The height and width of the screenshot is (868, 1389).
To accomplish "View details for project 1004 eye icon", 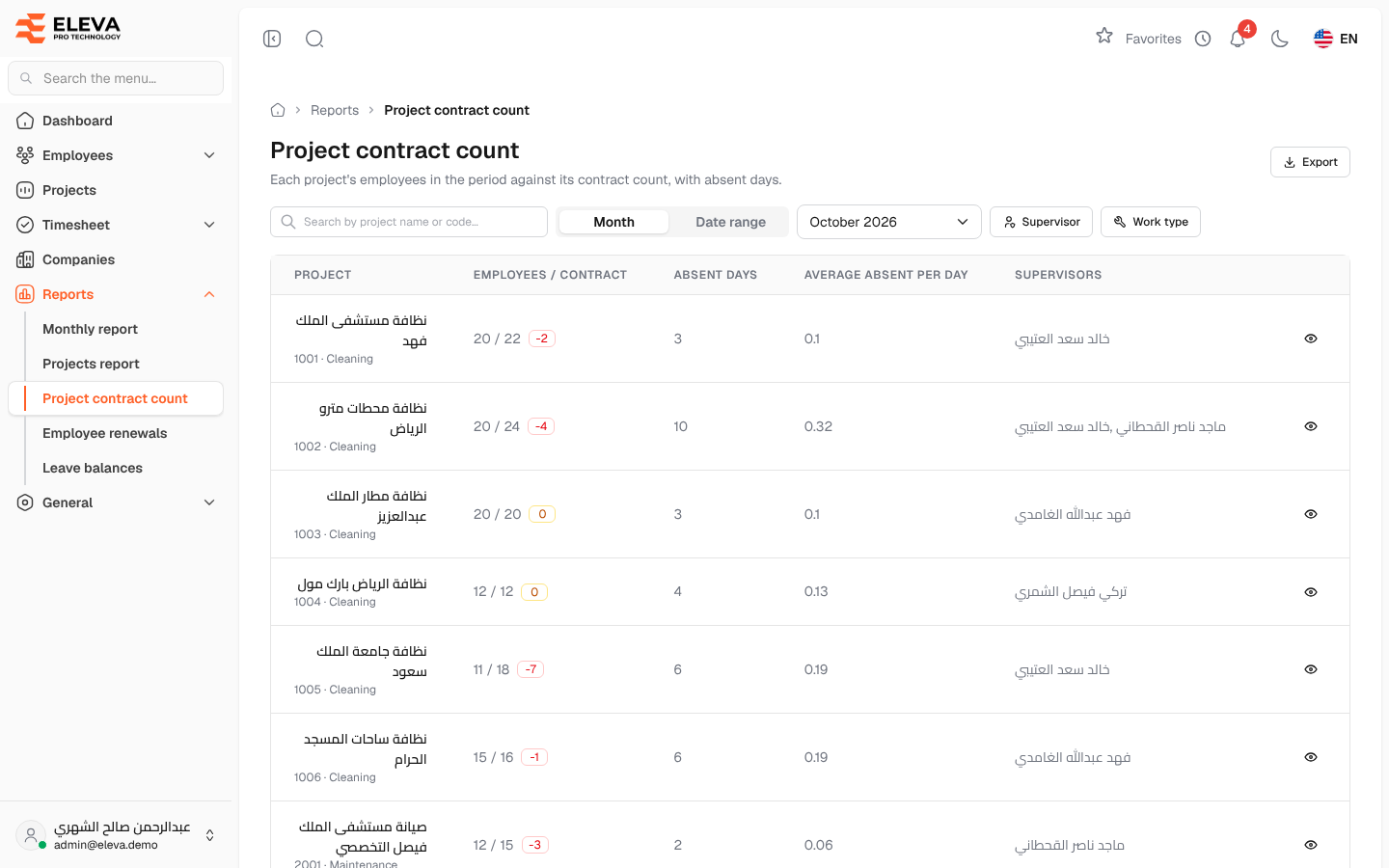I will pos(1311,592).
